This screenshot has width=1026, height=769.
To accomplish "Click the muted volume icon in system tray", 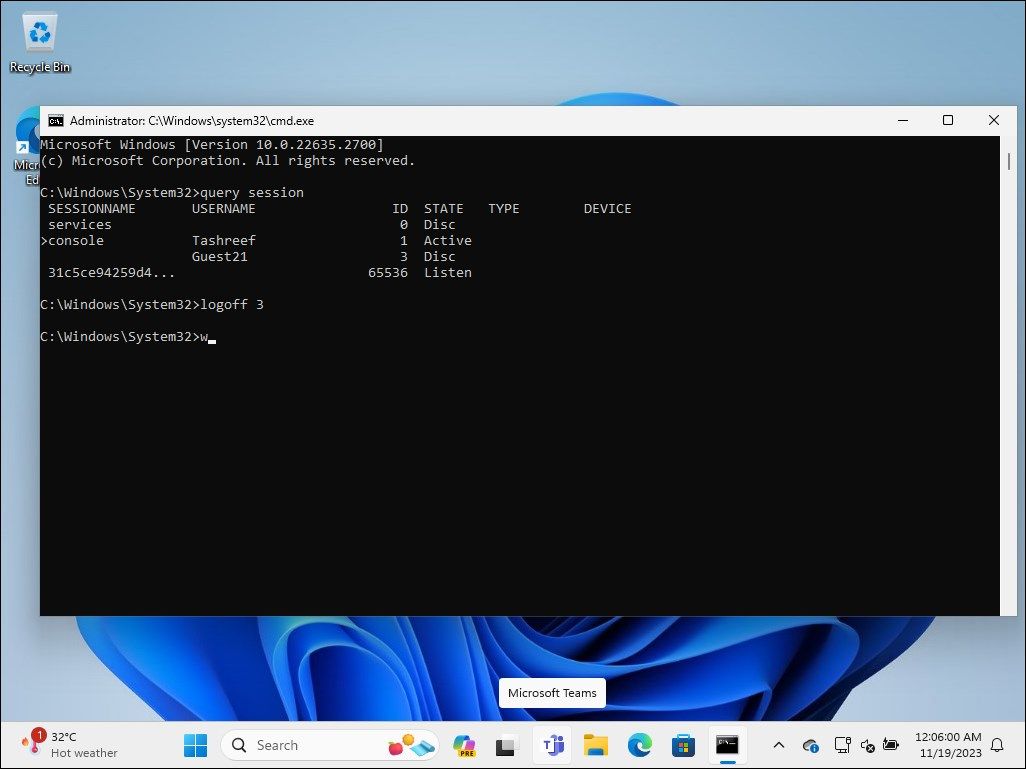I will coord(868,745).
